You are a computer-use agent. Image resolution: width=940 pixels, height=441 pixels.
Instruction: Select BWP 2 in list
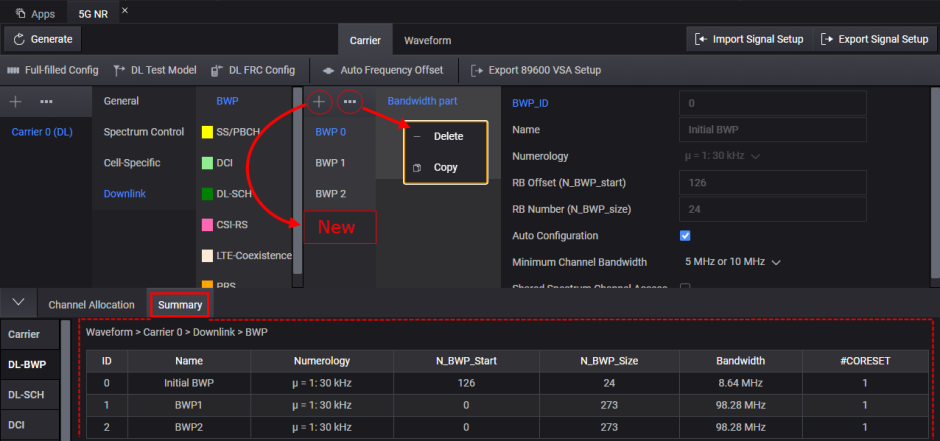331,194
